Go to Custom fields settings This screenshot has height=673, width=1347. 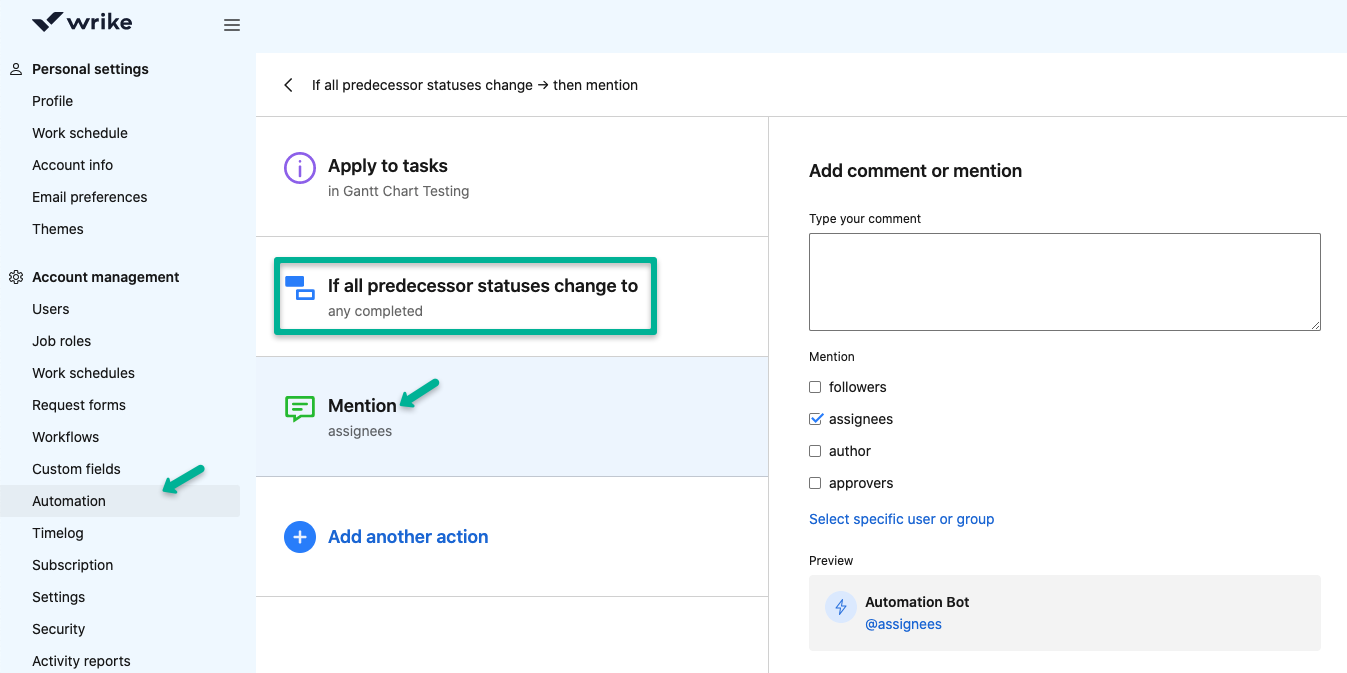(76, 469)
